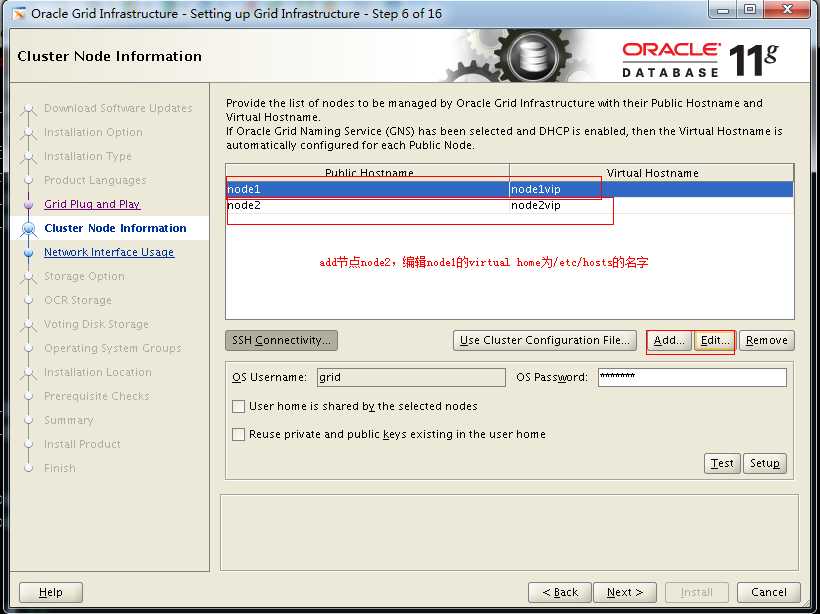Select node1 public hostname cell
Screen dimensions: 820x614
(x=368, y=189)
